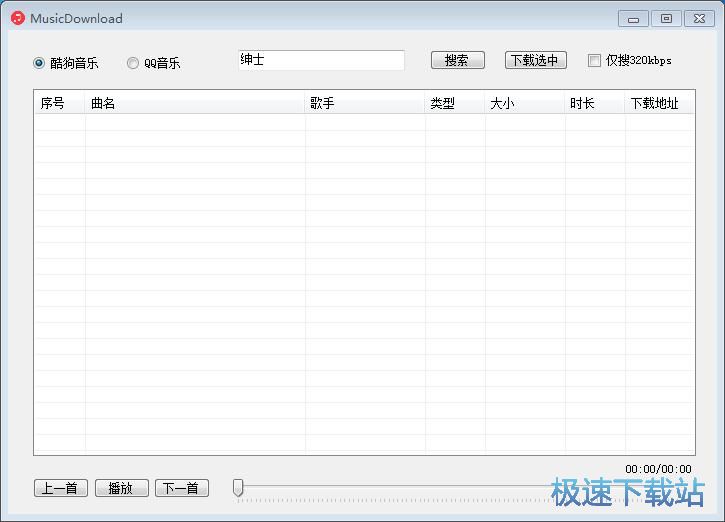Screen dimensions: 725x522
Task: Sort by the 序号 column header
Action: pos(60,103)
